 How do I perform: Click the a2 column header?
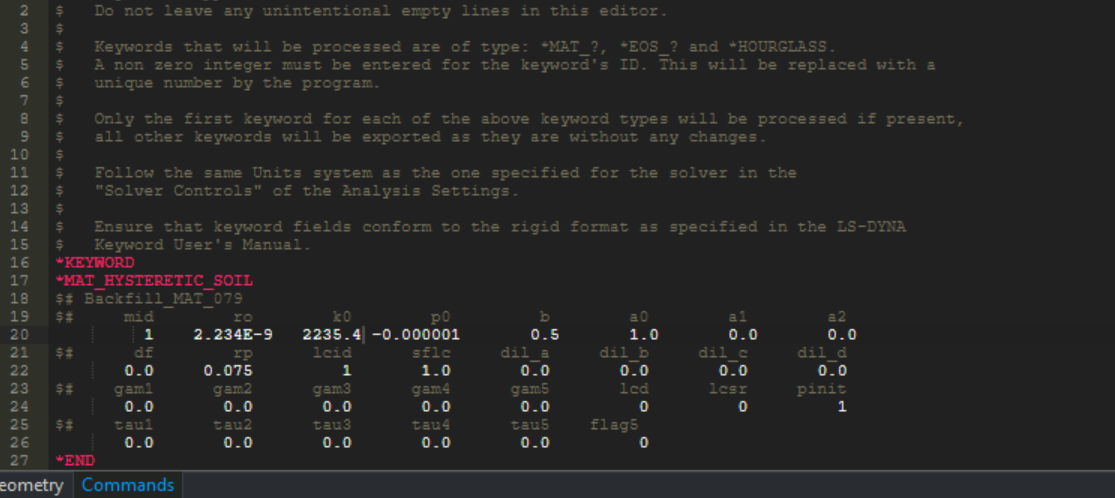click(836, 317)
